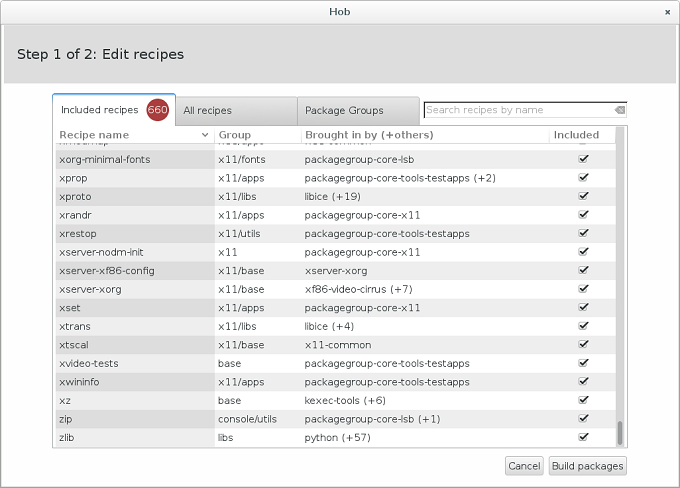Sort by Recipe name column arrow

coord(205,135)
